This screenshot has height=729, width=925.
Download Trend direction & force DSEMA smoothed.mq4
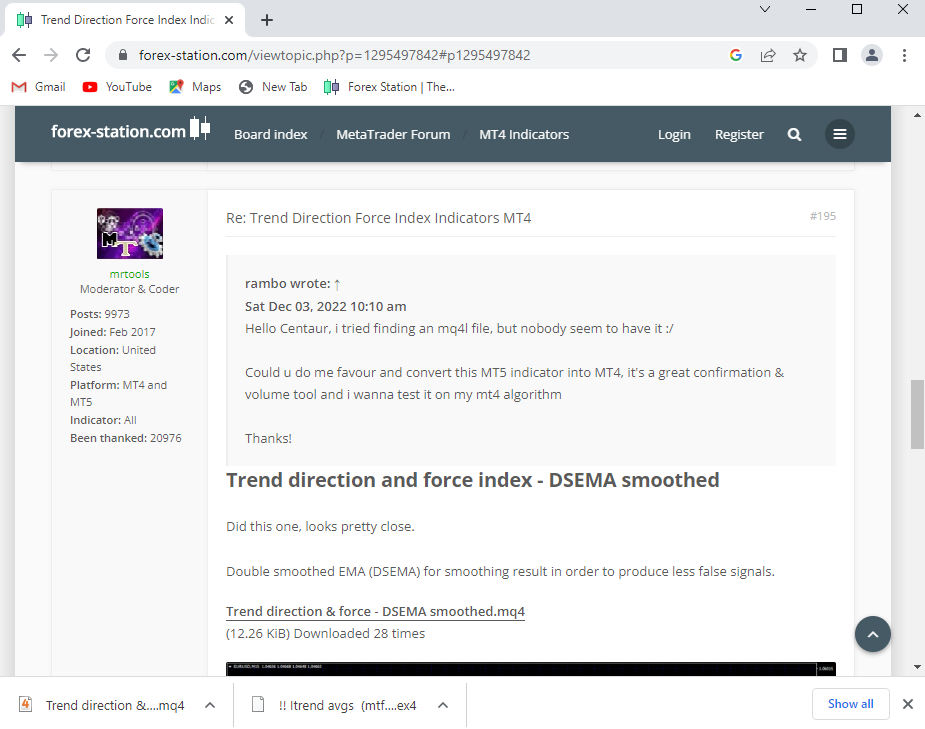(375, 611)
